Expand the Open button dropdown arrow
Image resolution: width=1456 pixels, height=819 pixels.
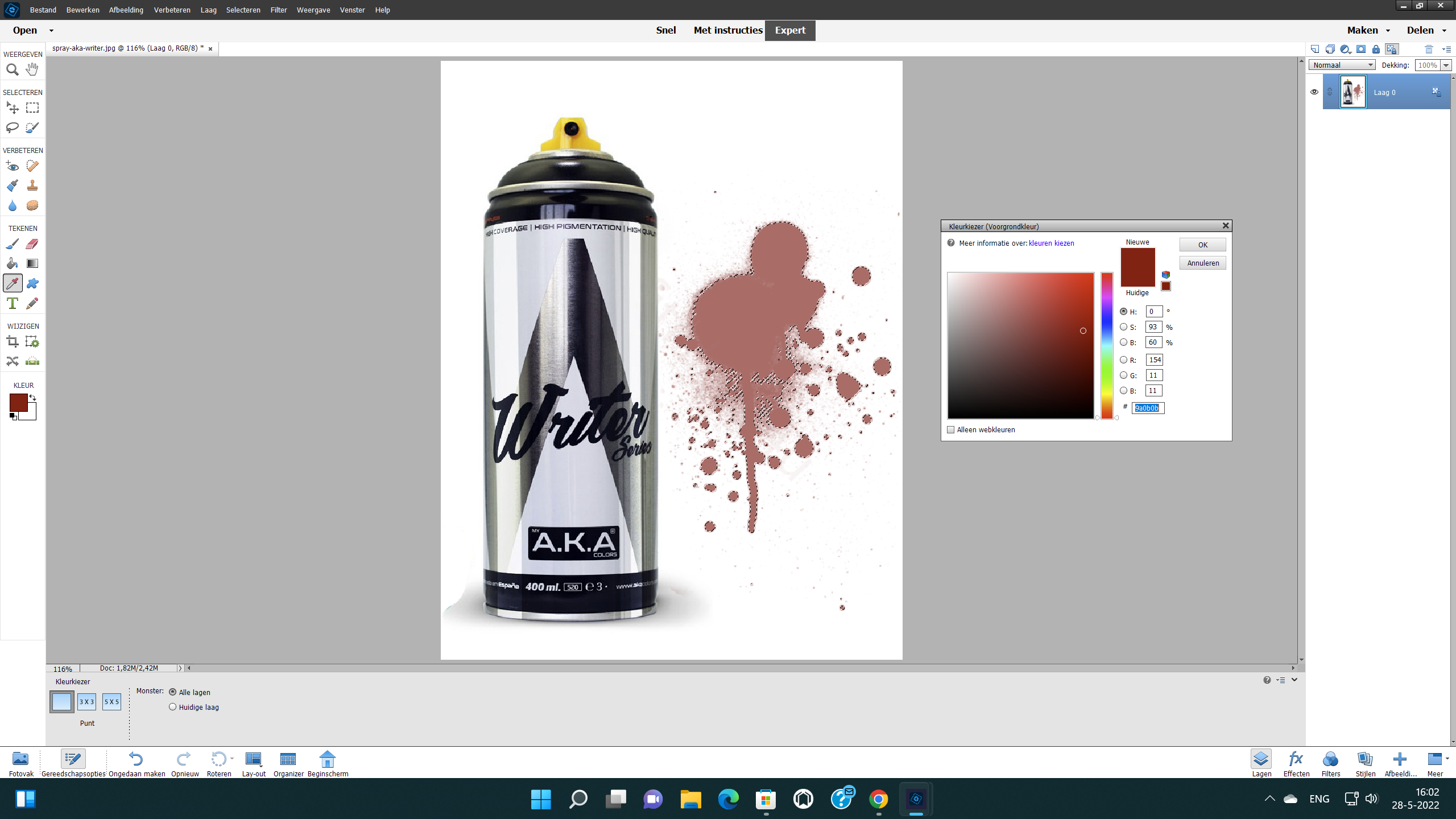tap(51, 30)
